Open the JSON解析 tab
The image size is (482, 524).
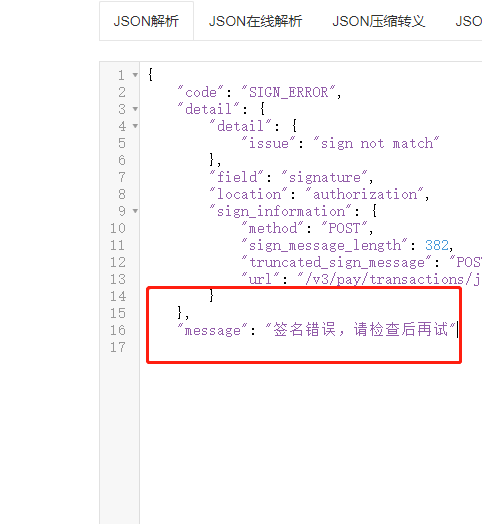click(146, 21)
